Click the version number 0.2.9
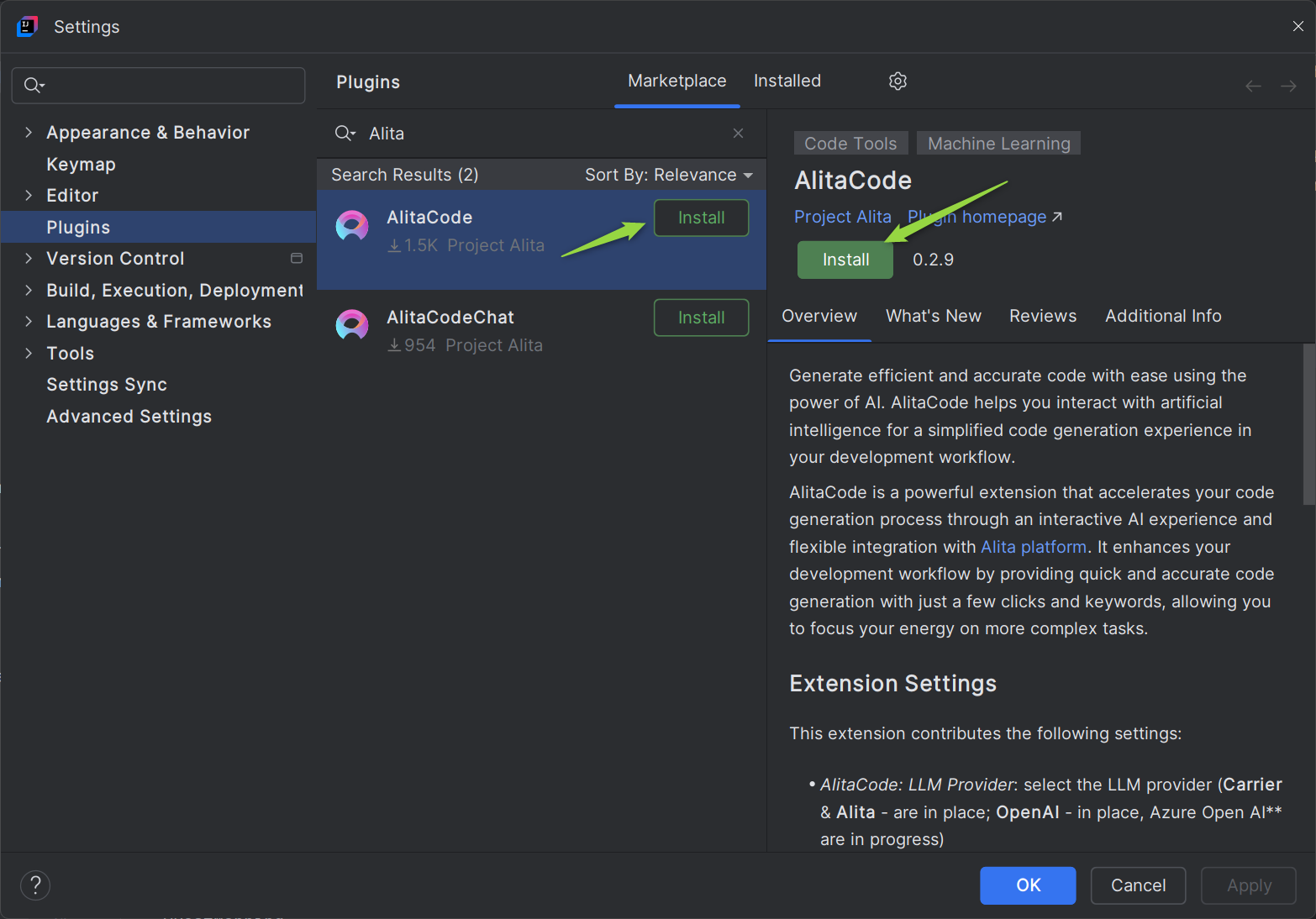Viewport: 1316px width, 919px height. click(933, 260)
